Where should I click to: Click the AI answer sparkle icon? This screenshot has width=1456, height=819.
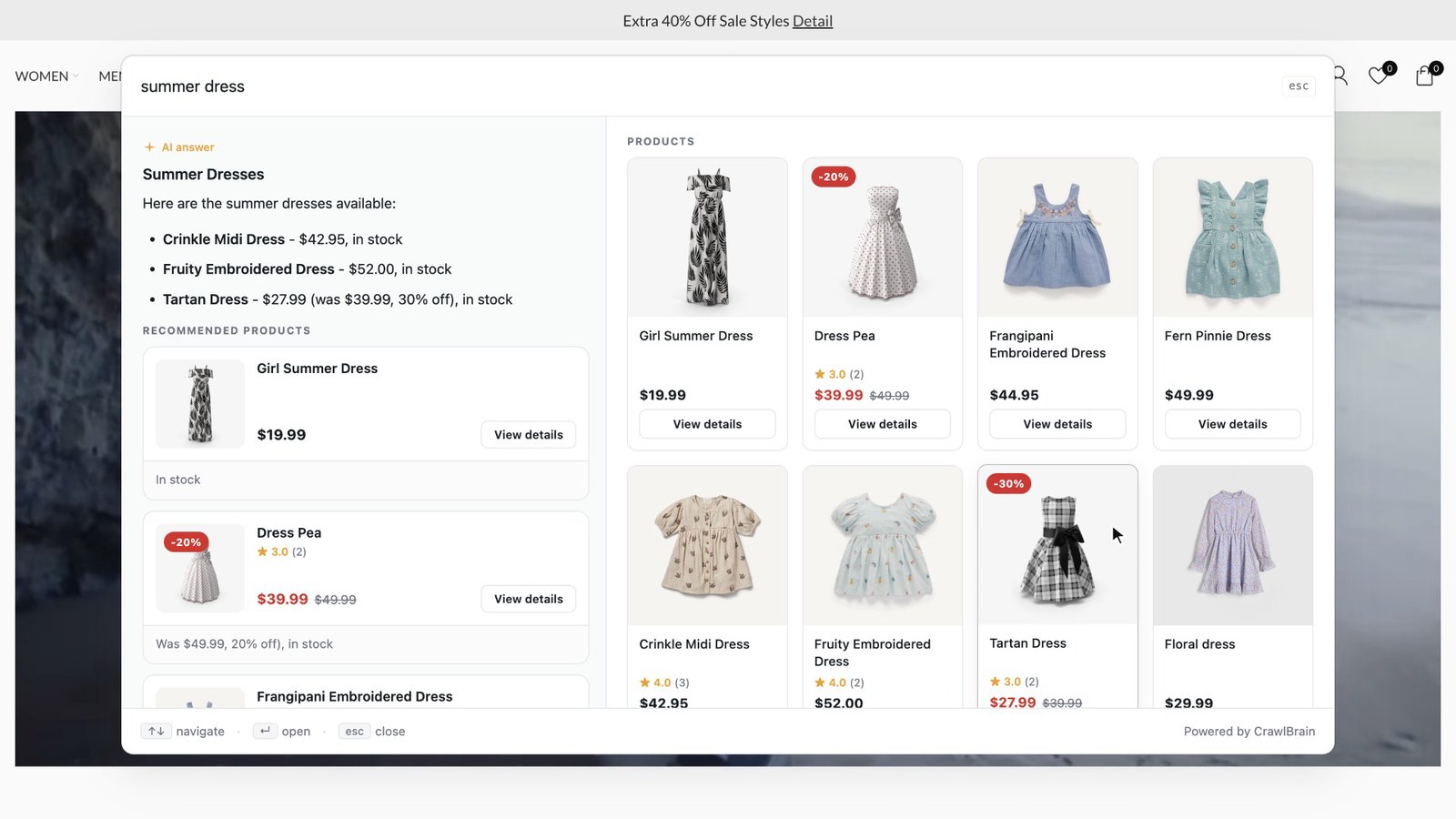(149, 147)
